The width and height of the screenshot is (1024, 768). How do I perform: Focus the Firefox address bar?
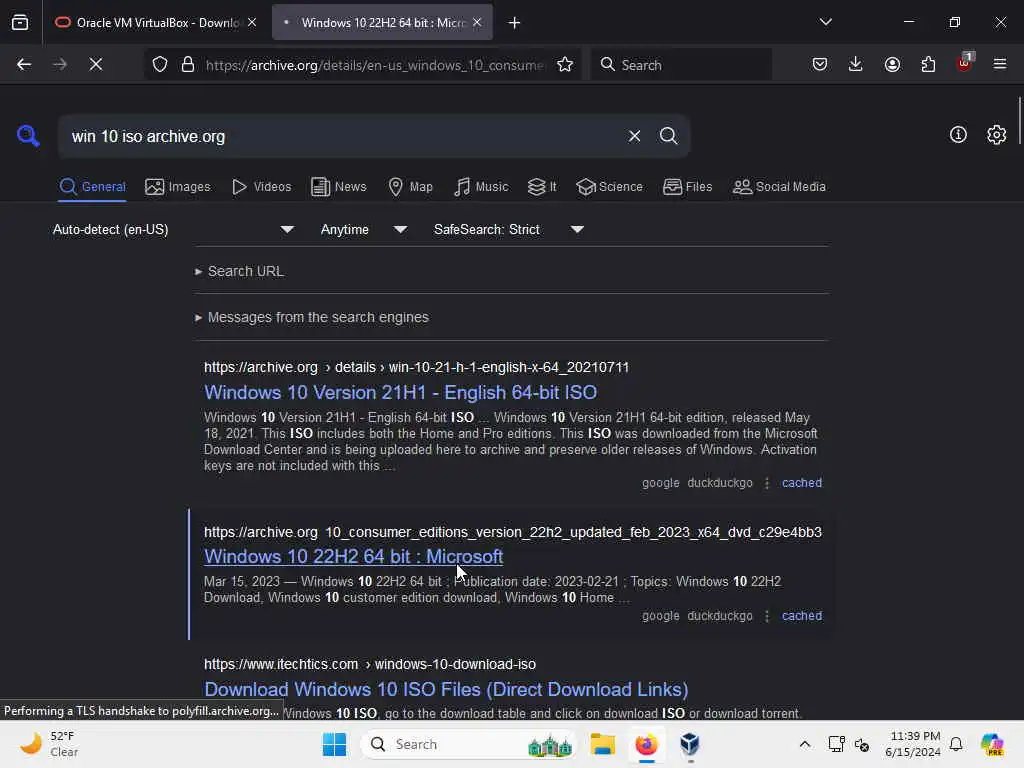tap(374, 65)
